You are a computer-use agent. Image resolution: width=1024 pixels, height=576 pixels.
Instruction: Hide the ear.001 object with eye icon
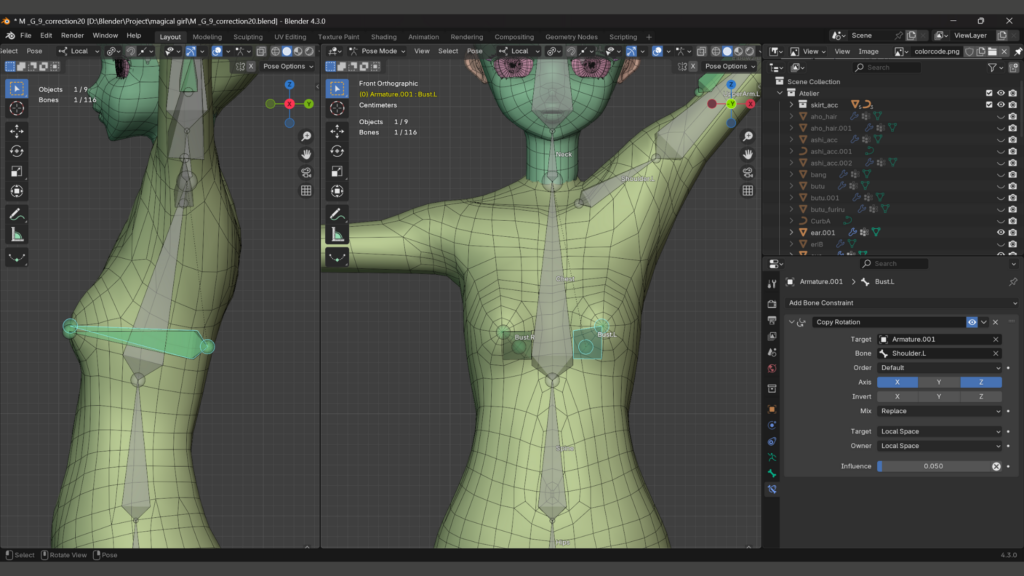(1001, 232)
